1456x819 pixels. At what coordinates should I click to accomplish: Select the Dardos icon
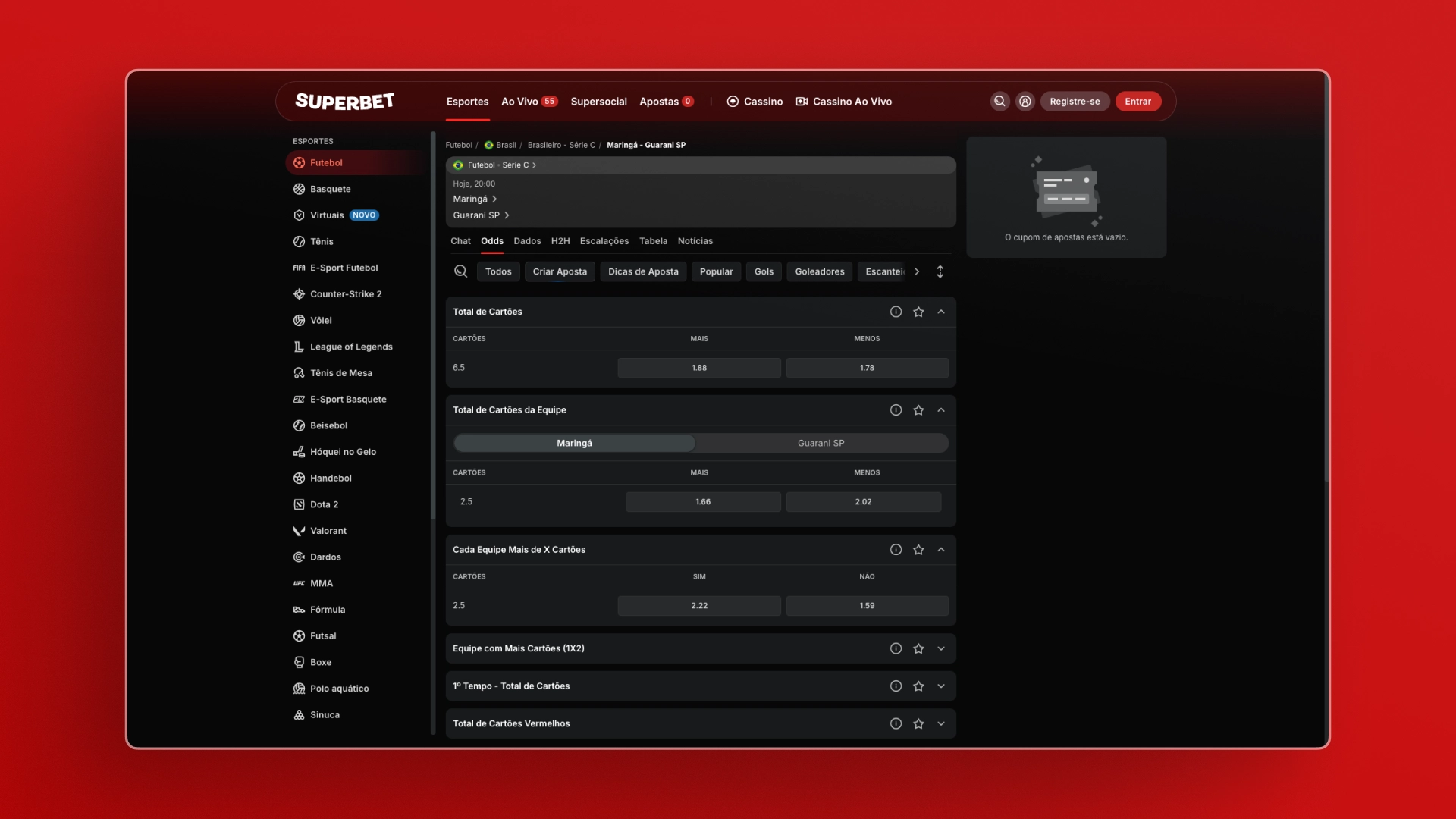coord(299,557)
